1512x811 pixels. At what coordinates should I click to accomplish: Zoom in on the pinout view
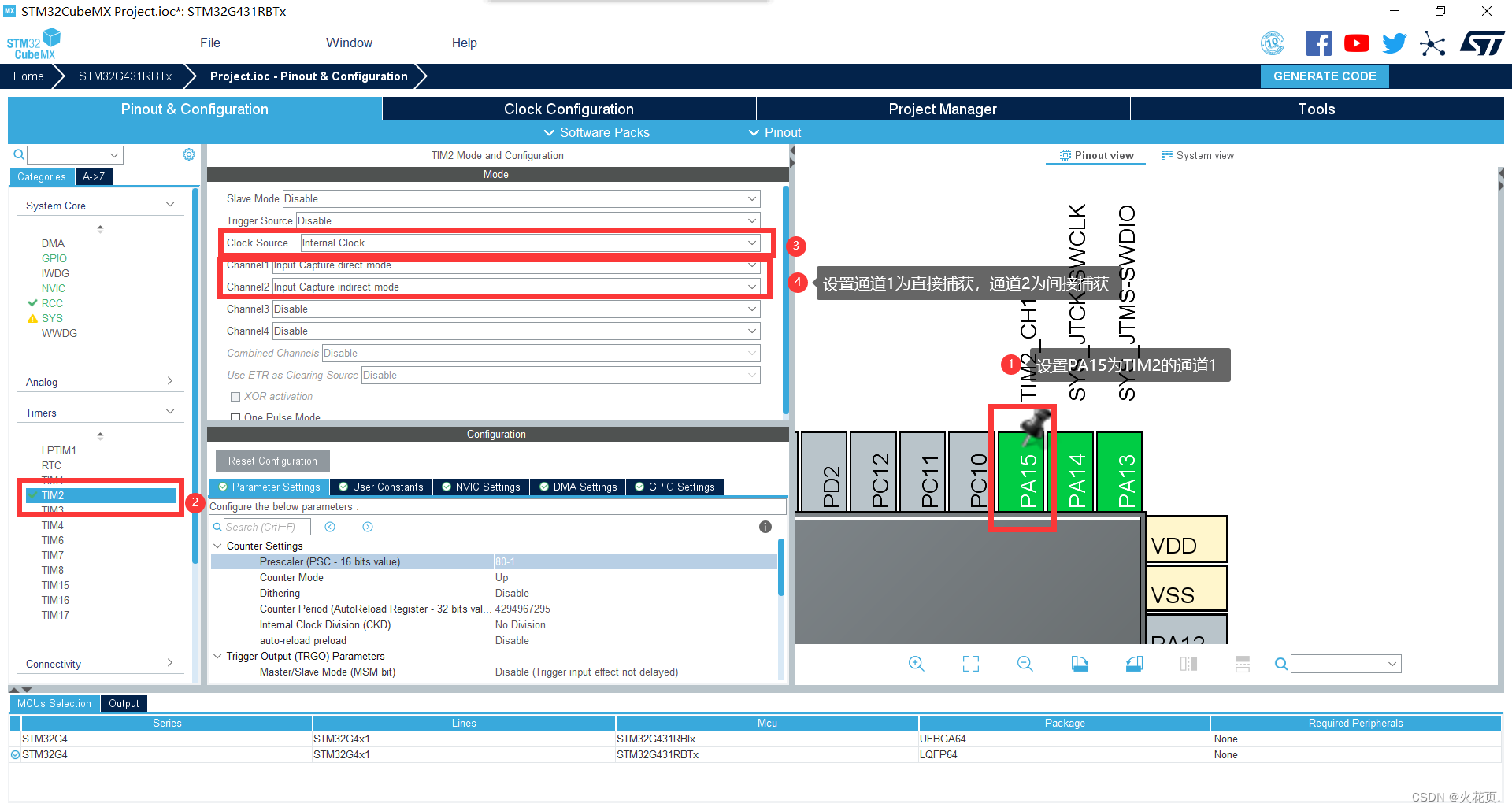(x=916, y=664)
